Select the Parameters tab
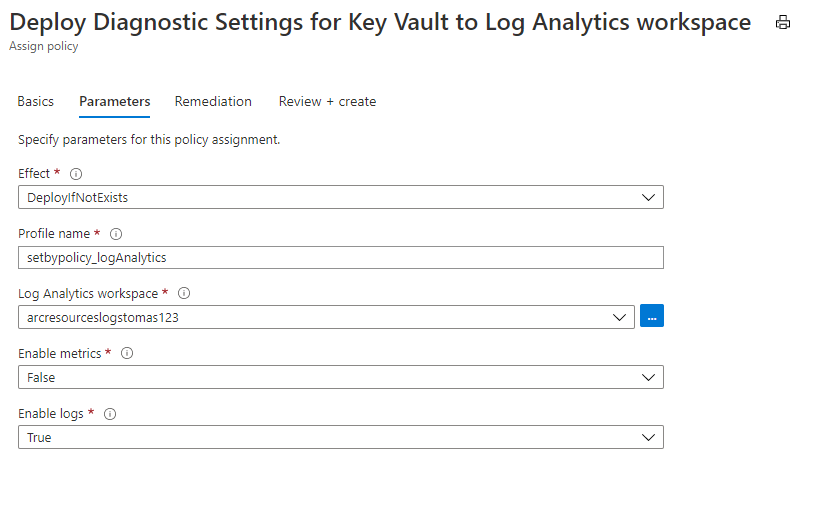This screenshot has width=836, height=509. pos(115,101)
